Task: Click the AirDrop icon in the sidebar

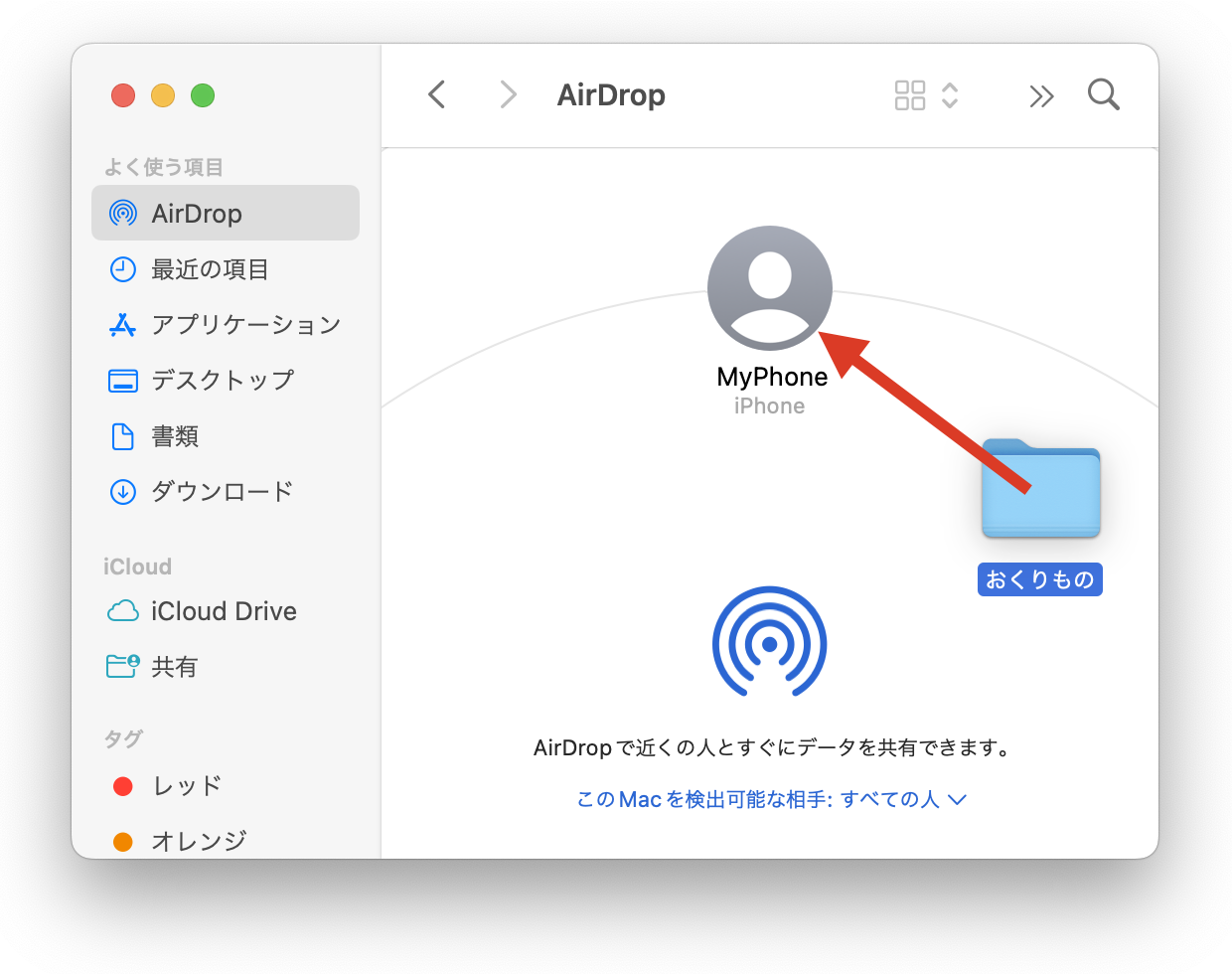Action: 123,213
